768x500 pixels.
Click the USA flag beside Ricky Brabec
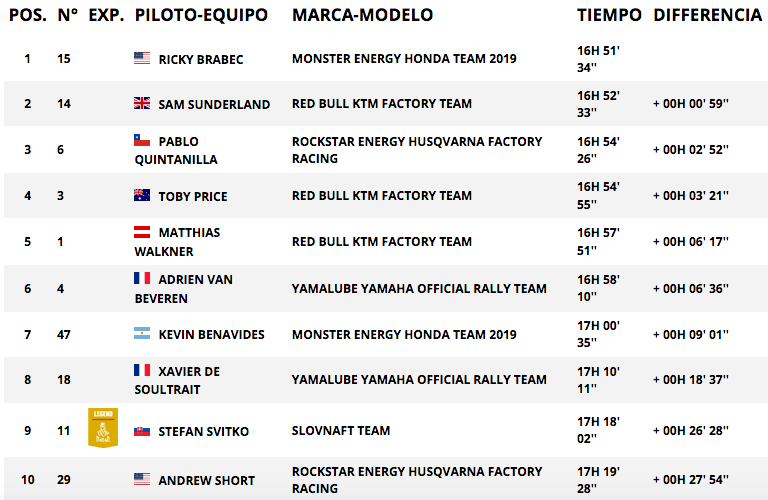coord(142,58)
